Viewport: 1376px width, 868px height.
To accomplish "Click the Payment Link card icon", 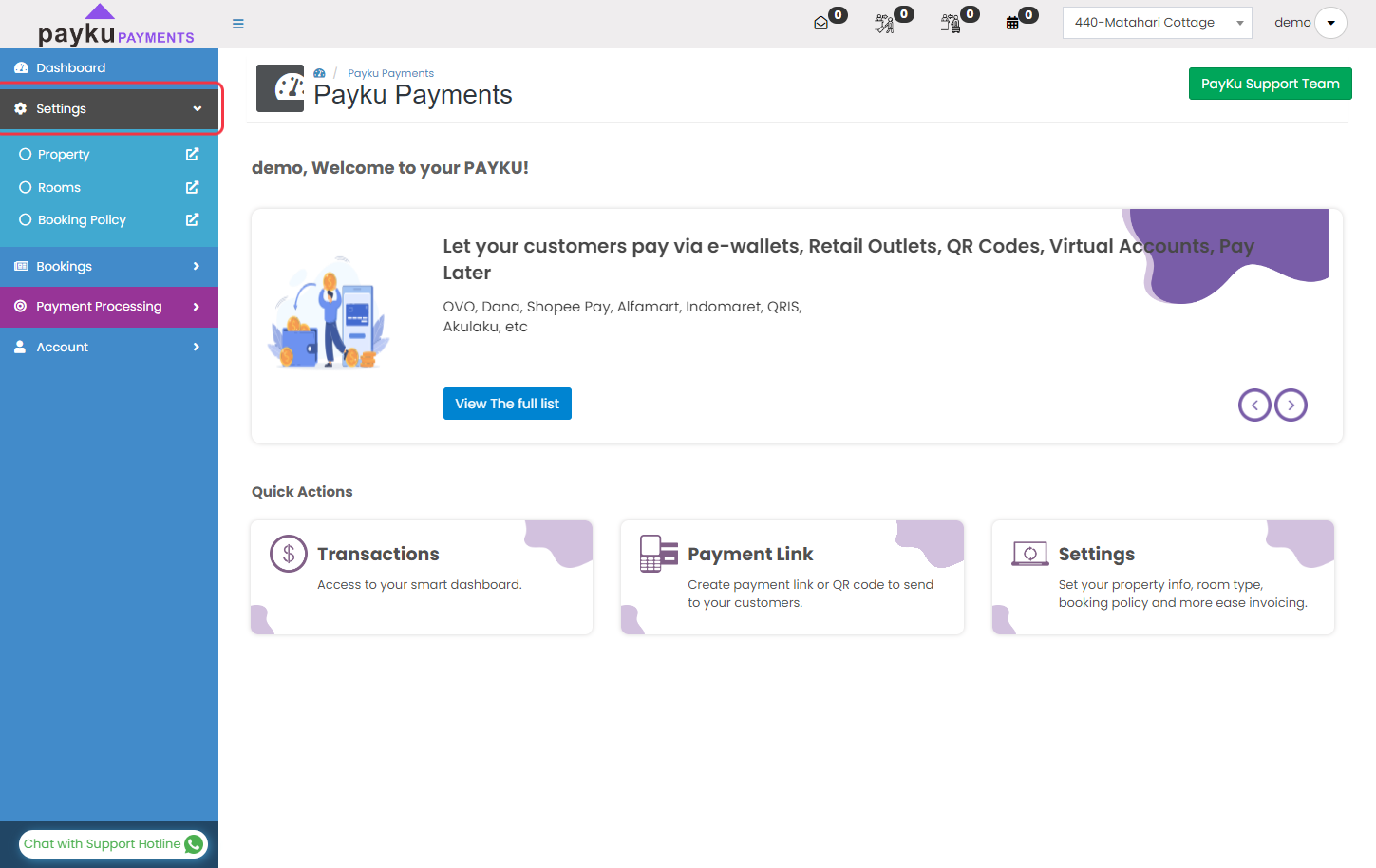I will coord(659,554).
